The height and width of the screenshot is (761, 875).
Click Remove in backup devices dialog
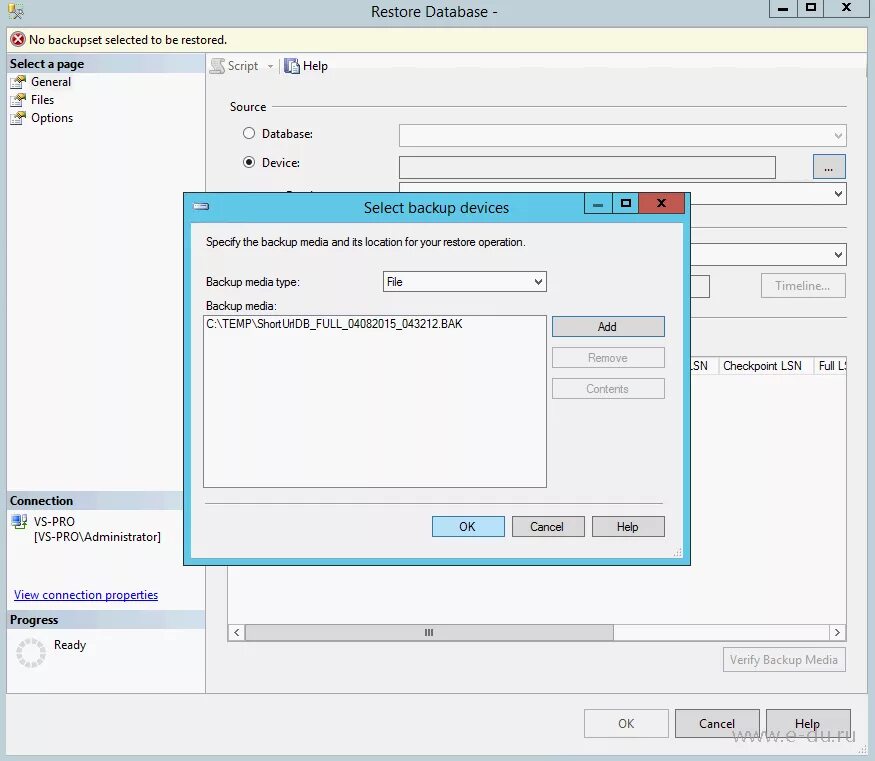(608, 358)
